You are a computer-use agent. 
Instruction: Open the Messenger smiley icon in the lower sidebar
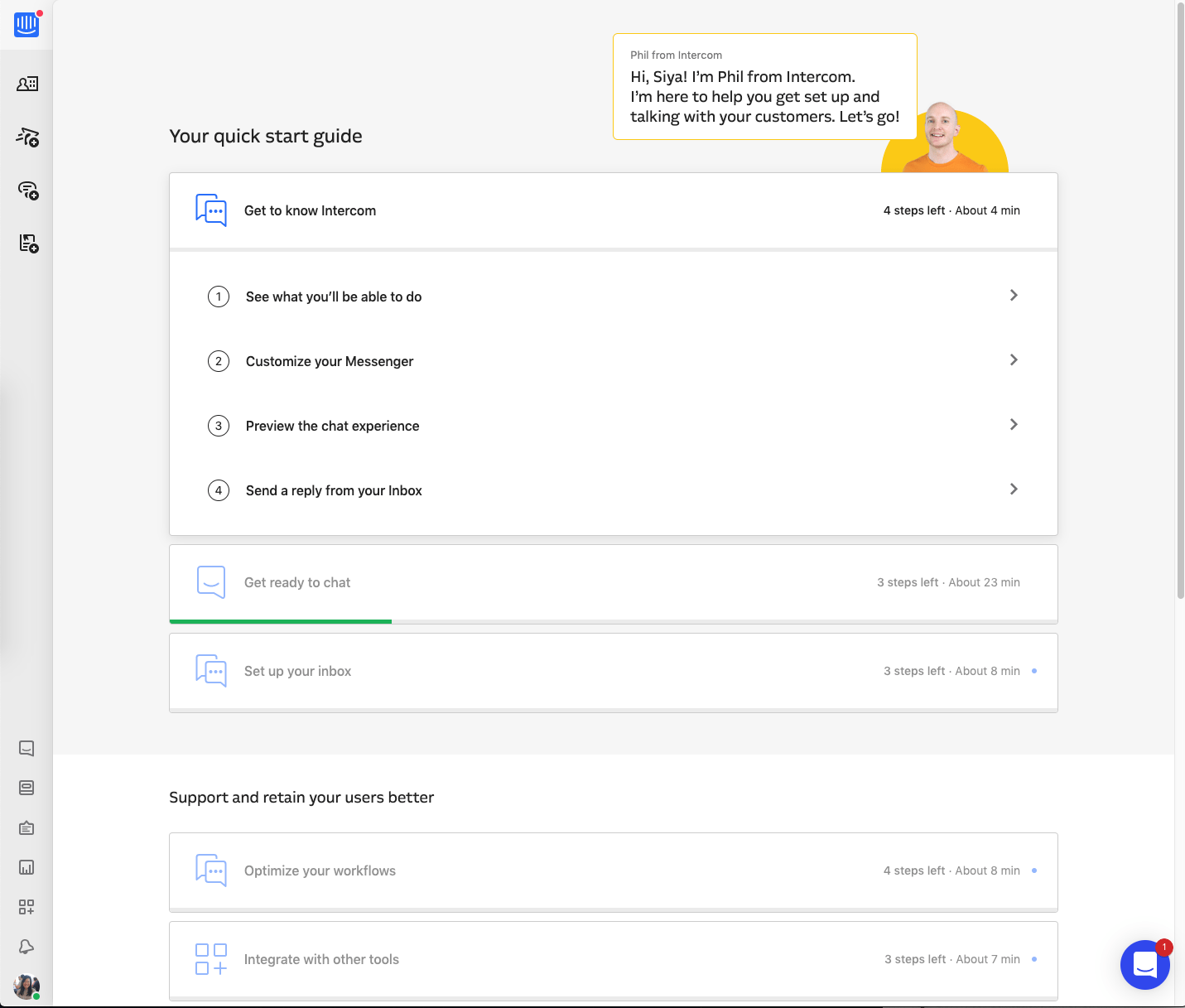(26, 749)
